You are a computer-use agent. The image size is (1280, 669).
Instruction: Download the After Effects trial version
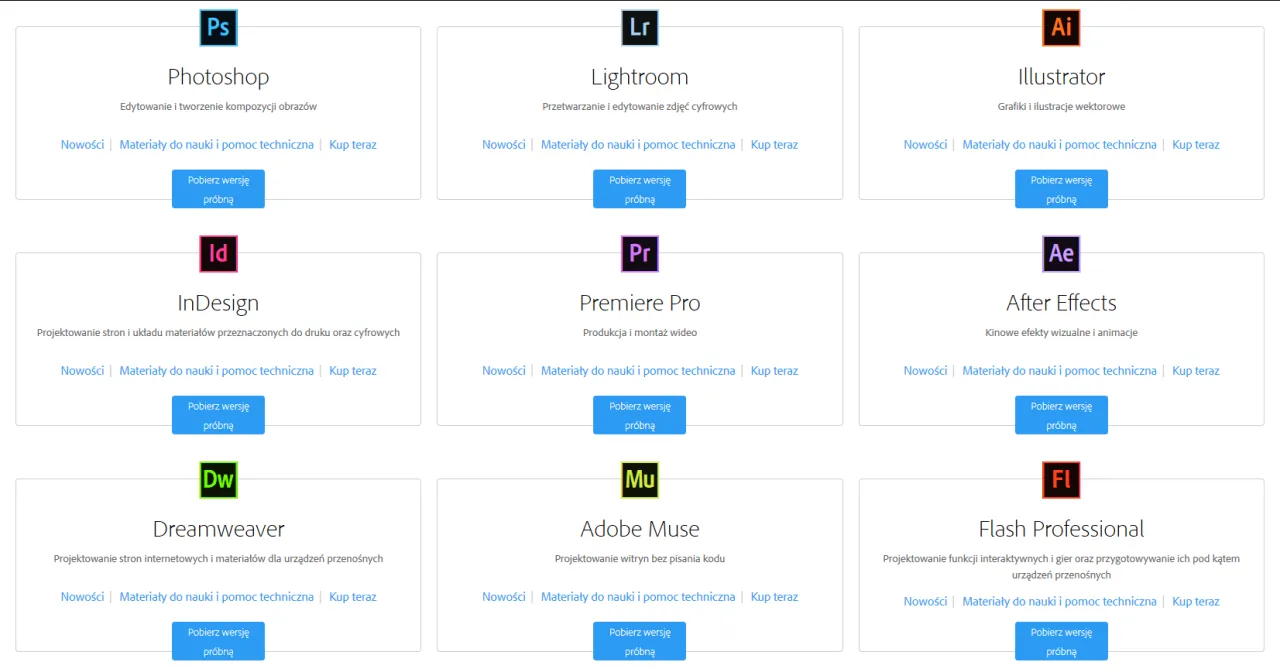pyautogui.click(x=1061, y=415)
